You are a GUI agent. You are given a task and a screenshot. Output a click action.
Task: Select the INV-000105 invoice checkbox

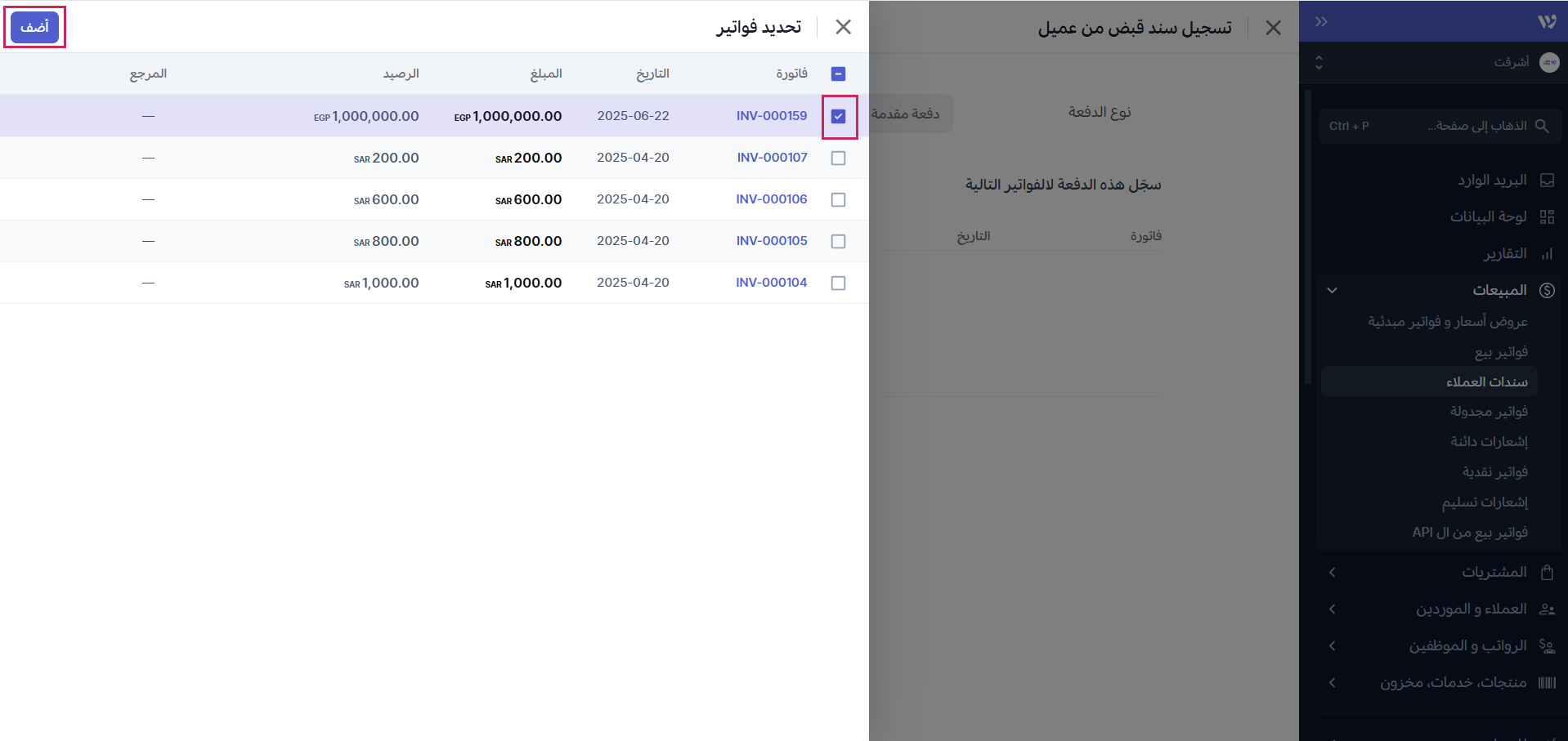click(x=838, y=241)
